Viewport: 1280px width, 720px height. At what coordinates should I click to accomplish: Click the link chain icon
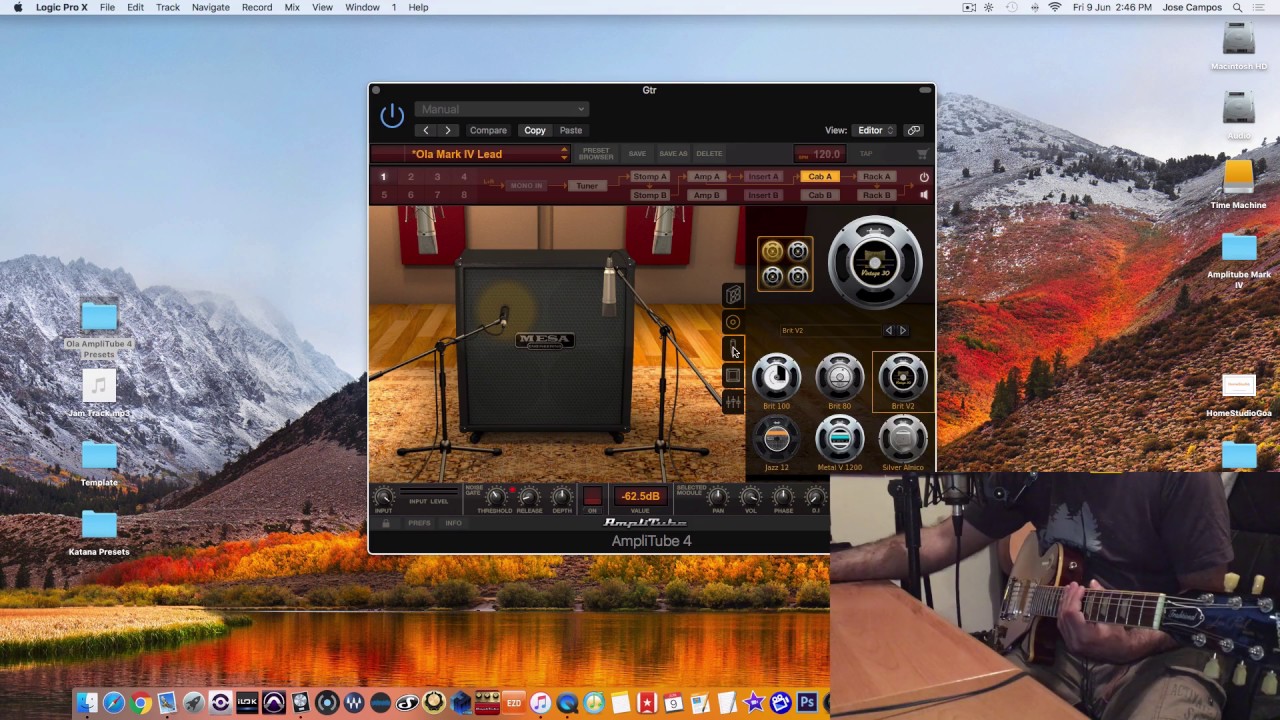(x=914, y=130)
